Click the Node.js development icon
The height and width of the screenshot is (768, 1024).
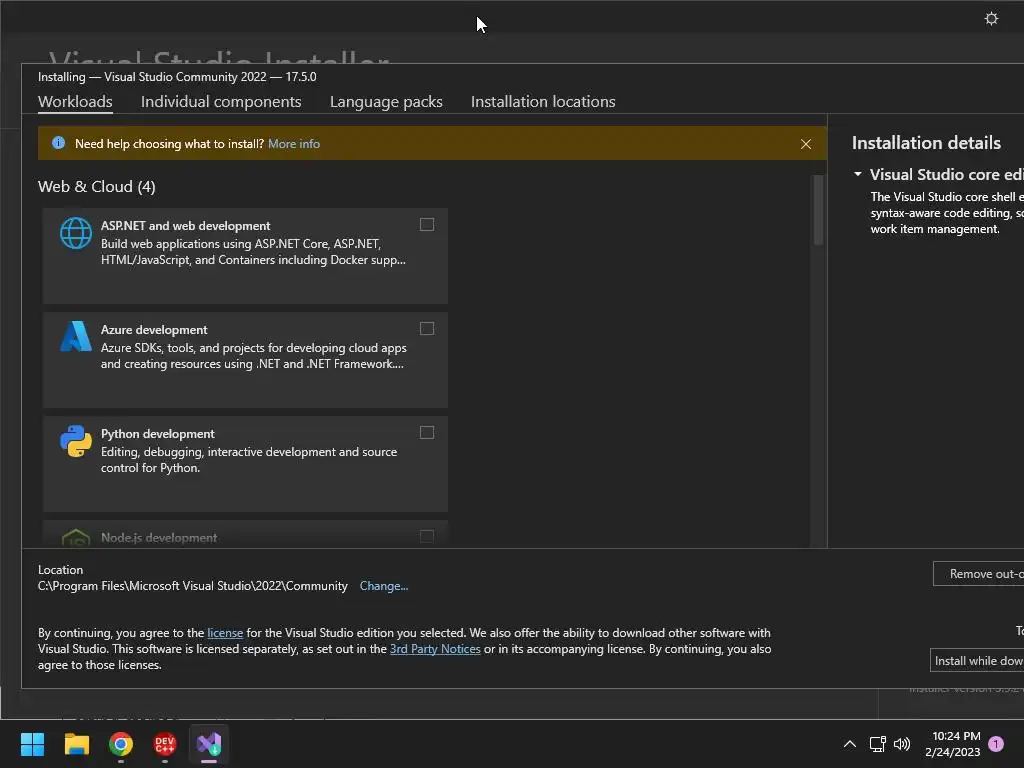click(x=76, y=537)
